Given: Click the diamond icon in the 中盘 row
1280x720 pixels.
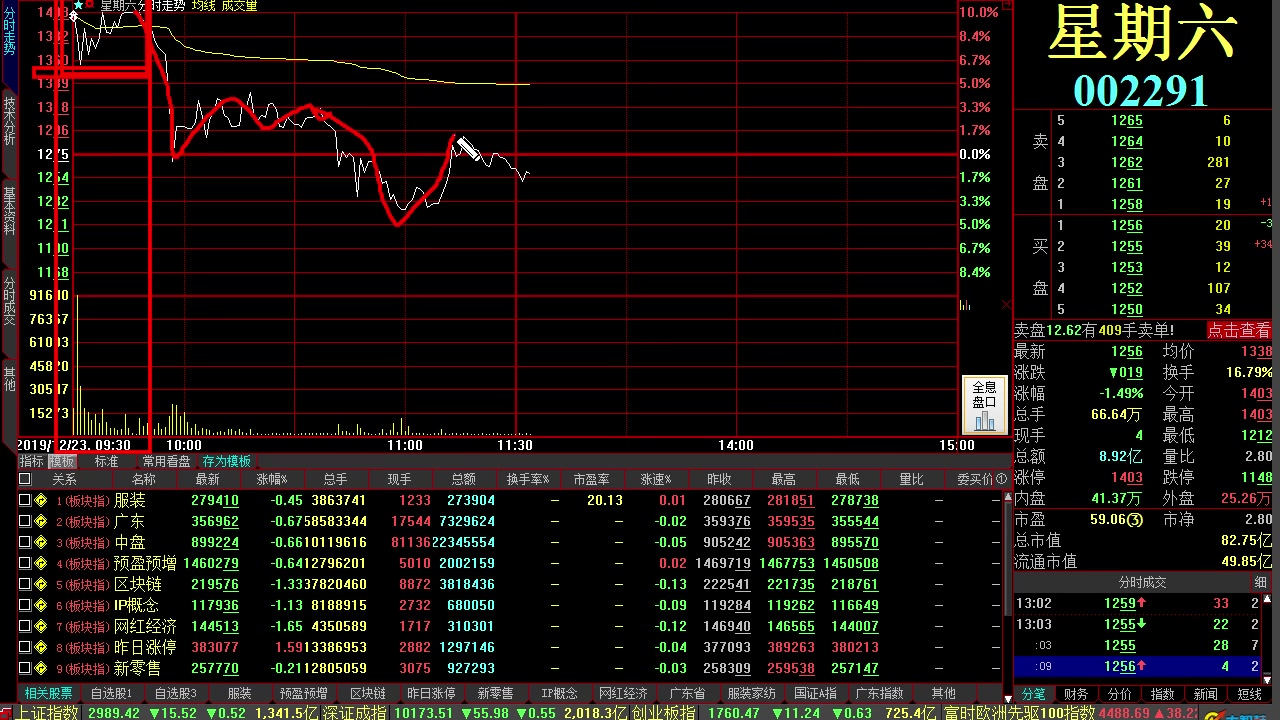Looking at the screenshot, I should point(41,542).
